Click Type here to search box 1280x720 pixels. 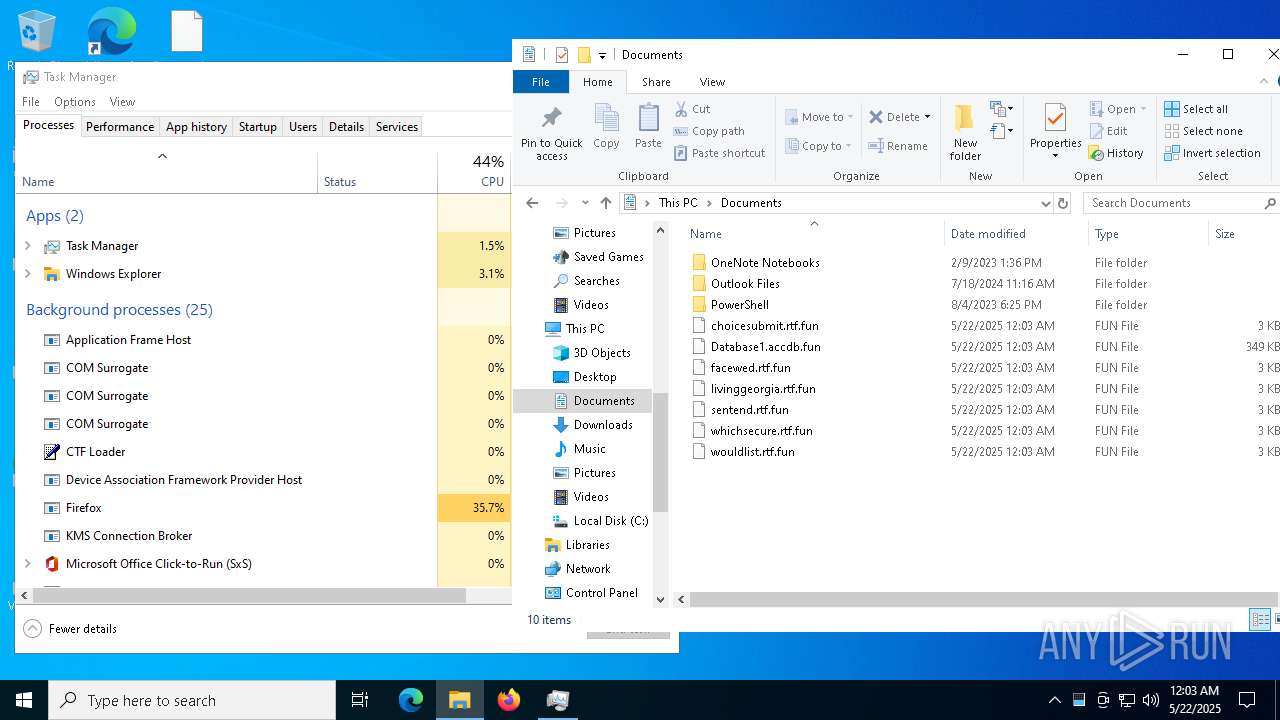192,700
